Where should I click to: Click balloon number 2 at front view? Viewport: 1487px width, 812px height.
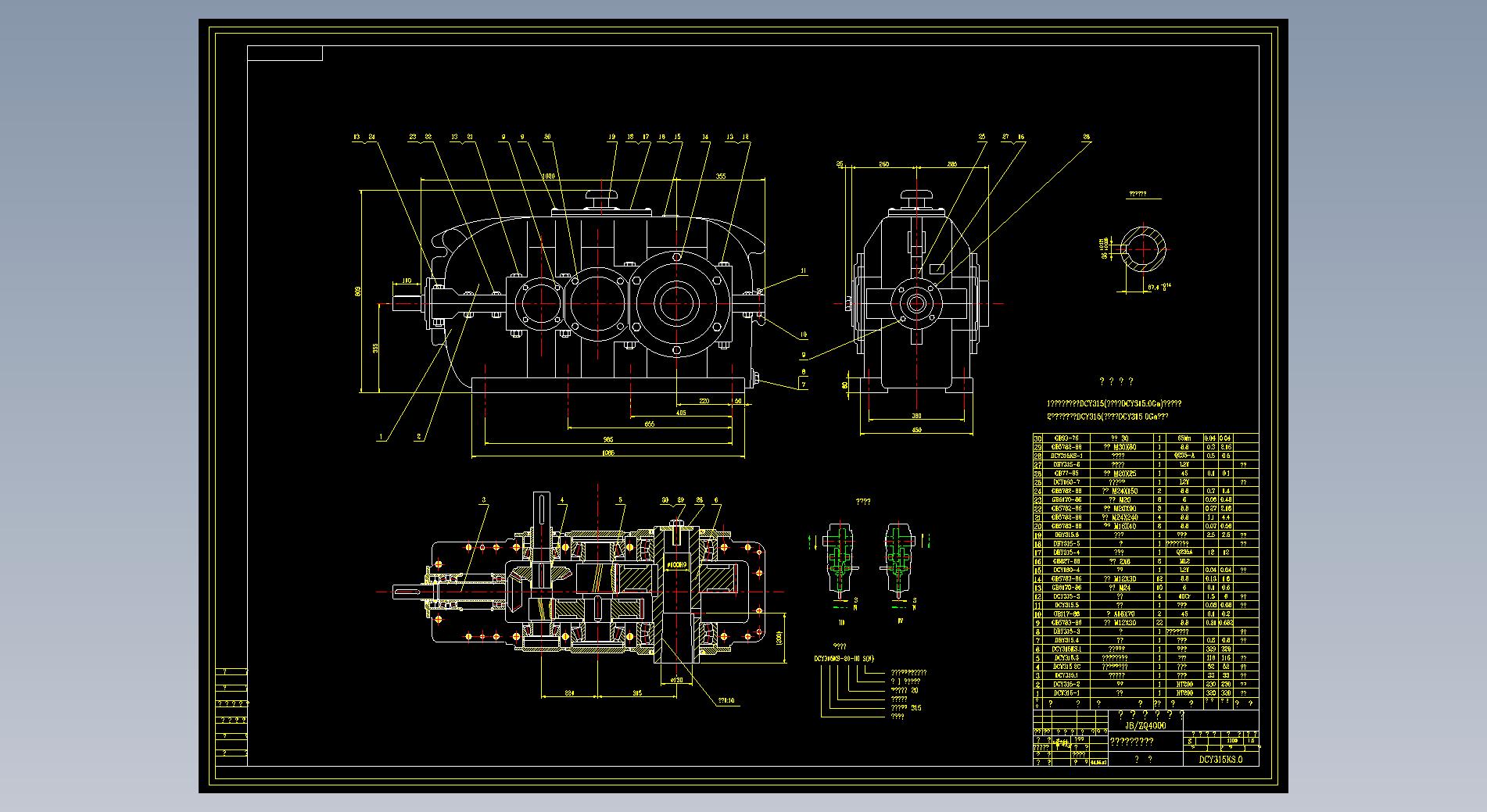[419, 438]
